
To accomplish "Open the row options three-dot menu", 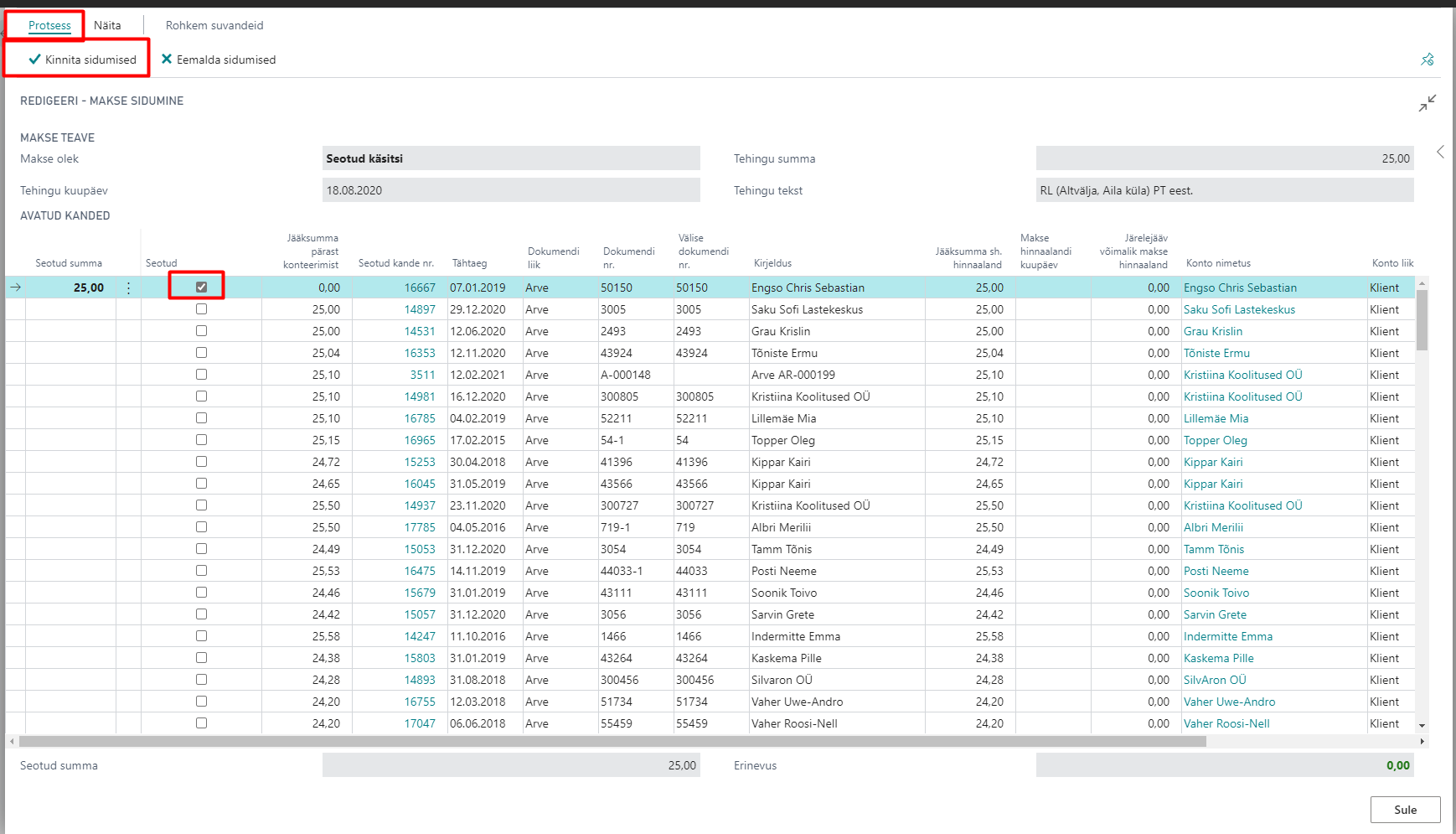I will 128,287.
